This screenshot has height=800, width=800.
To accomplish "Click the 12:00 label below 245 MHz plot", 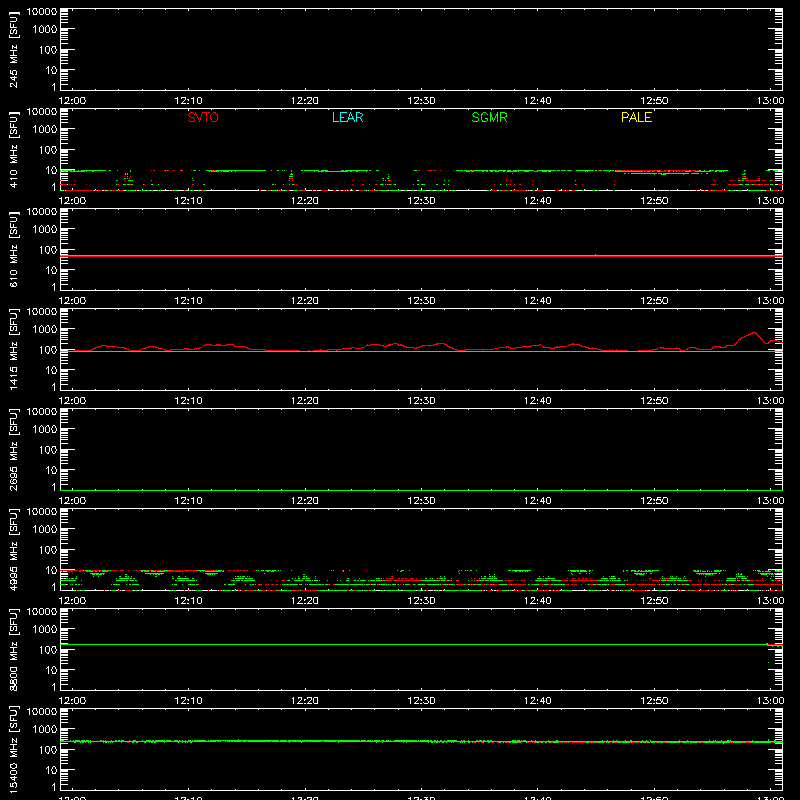I will (x=72, y=101).
